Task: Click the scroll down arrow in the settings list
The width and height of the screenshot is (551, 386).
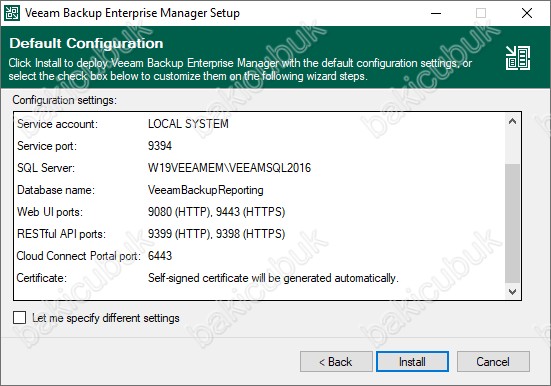Action: click(512, 291)
